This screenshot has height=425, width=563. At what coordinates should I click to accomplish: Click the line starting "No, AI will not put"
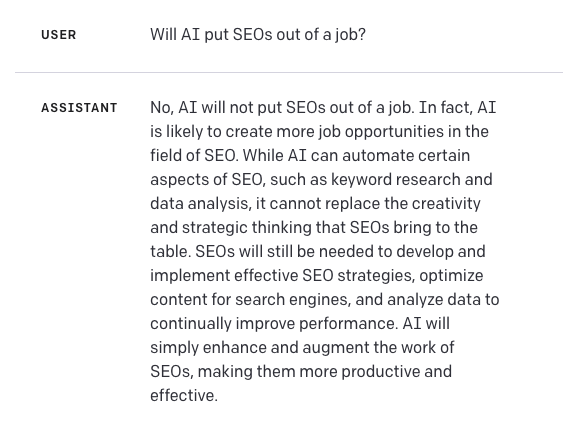pyautogui.click(x=323, y=107)
